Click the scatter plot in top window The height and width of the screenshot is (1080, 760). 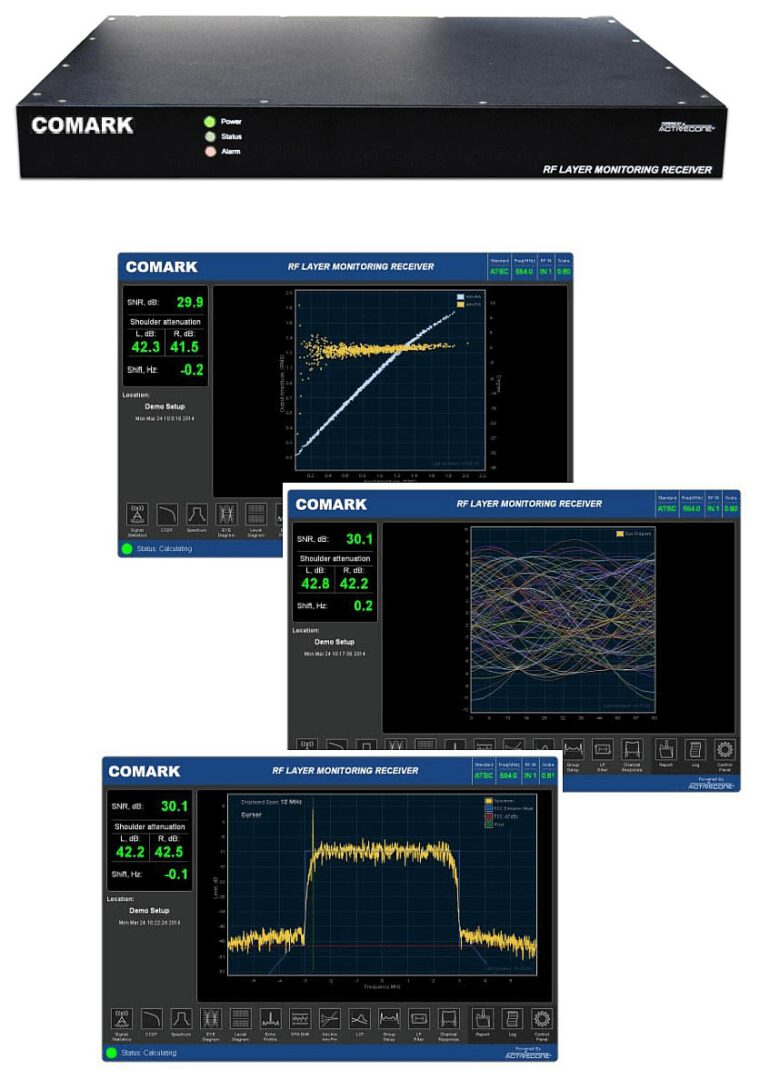pyautogui.click(x=390, y=380)
